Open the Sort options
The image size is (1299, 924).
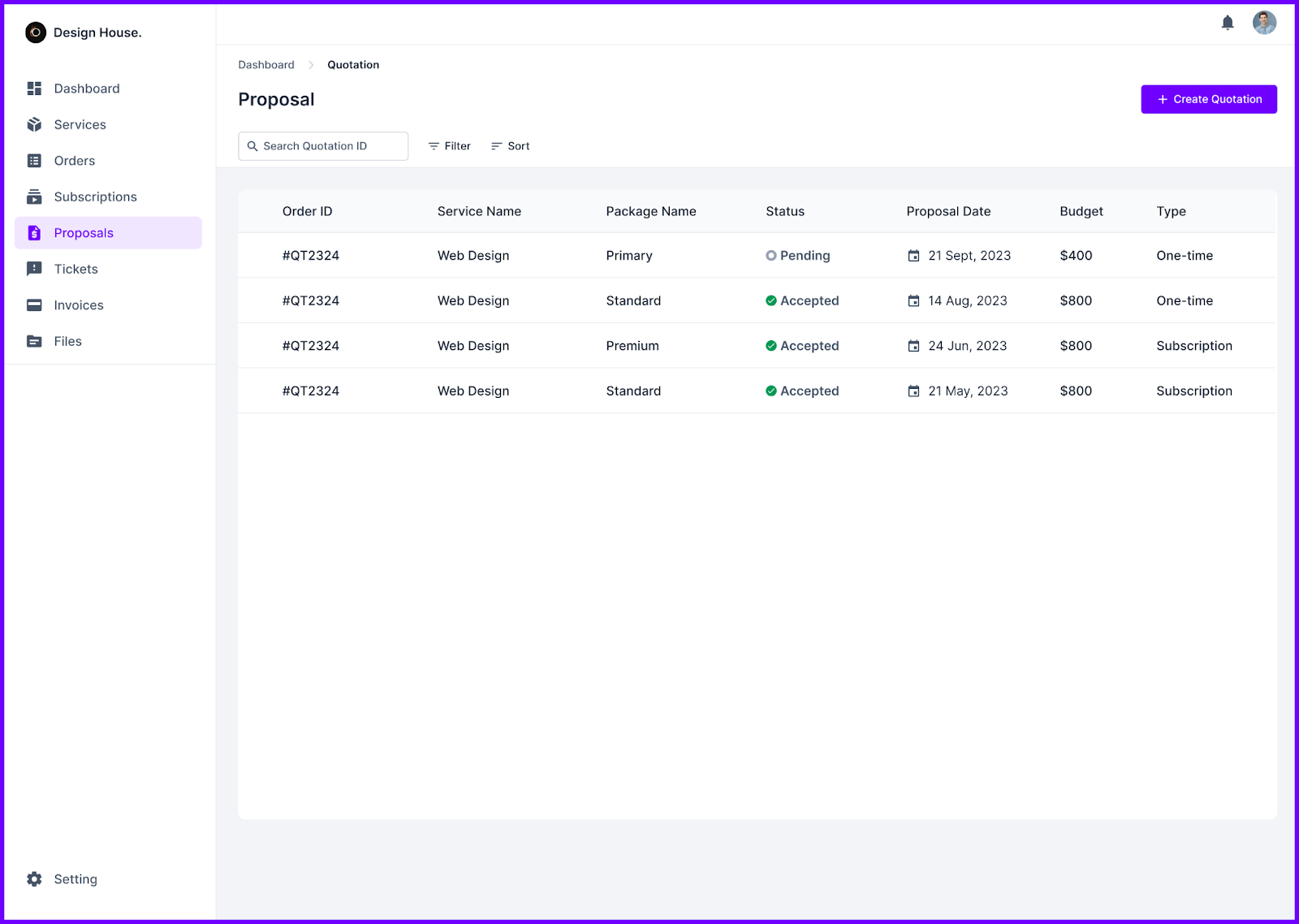510,146
